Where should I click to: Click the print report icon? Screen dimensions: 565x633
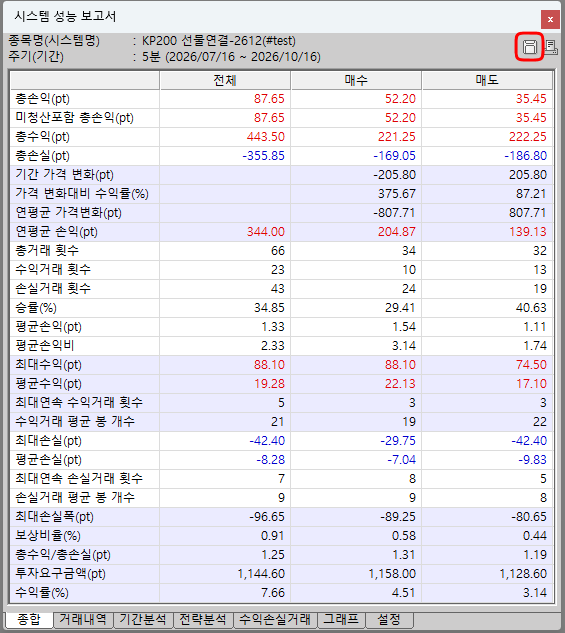pos(551,47)
